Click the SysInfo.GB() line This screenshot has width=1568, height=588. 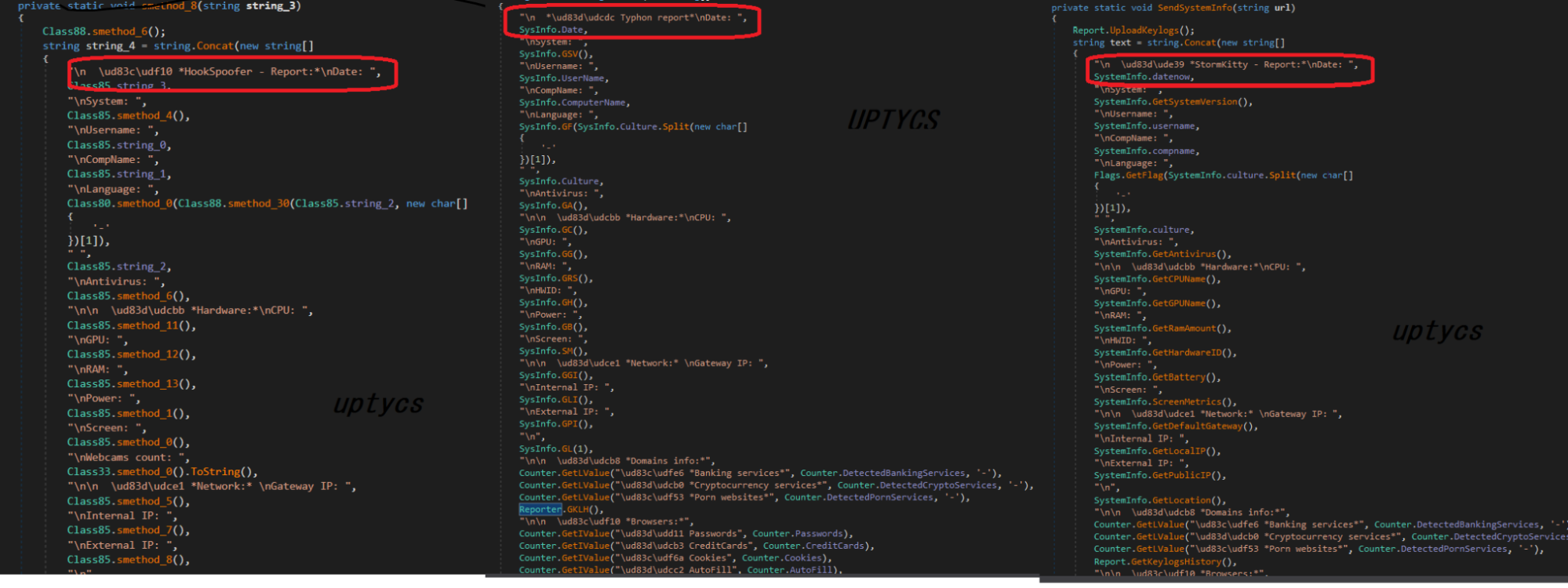(553, 327)
